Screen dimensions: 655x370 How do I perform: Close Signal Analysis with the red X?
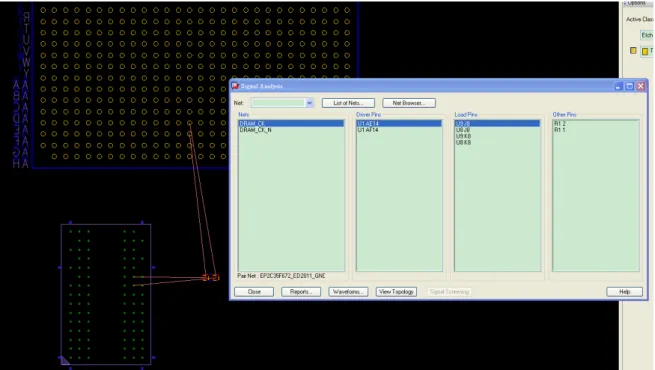click(x=640, y=86)
